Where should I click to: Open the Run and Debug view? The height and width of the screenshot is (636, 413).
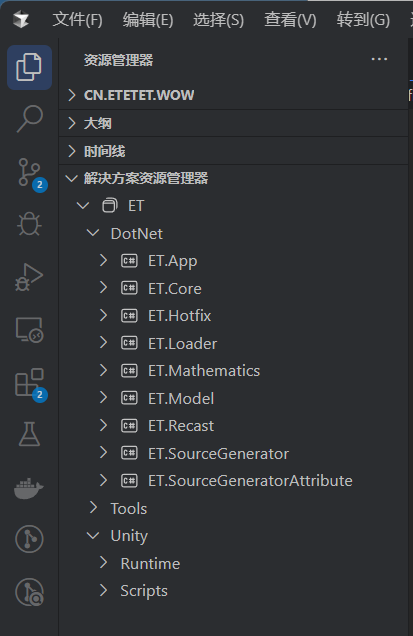29,277
